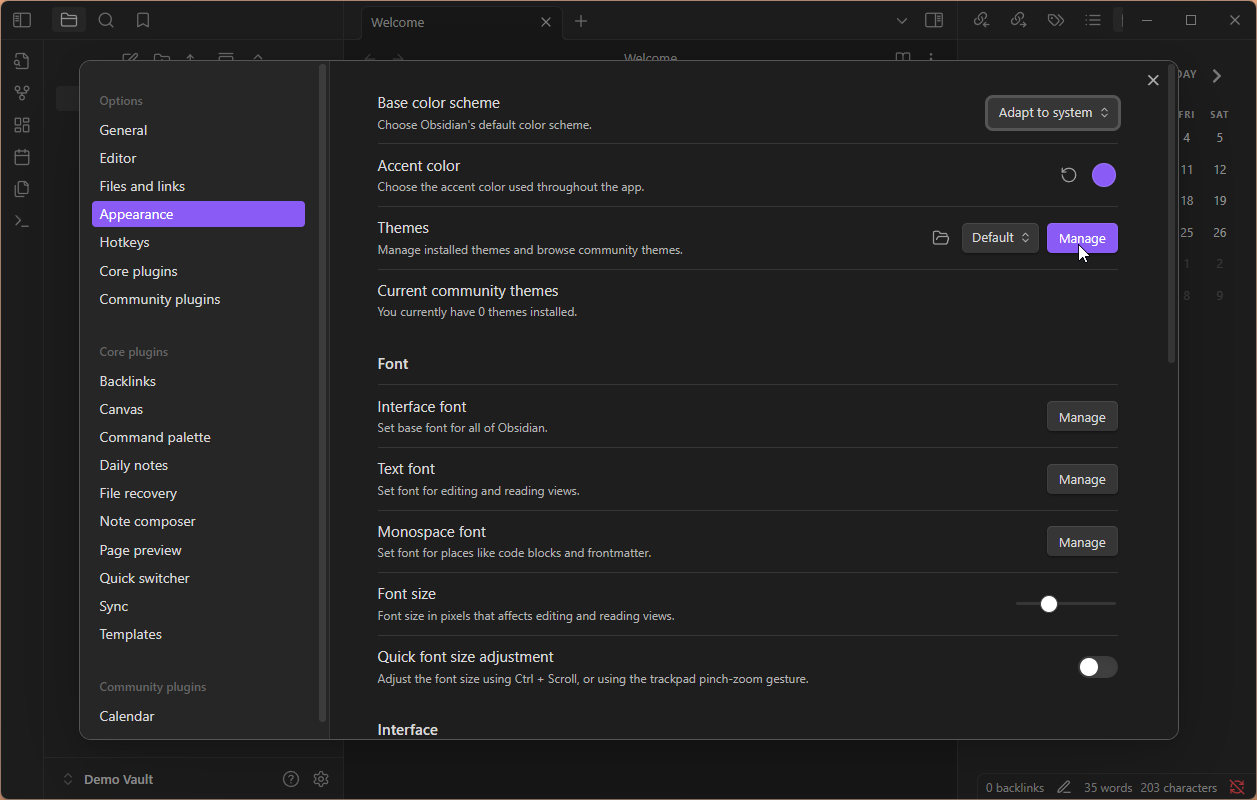
Task: Click the canvas icon in the ribbon
Action: pyautogui.click(x=22, y=125)
